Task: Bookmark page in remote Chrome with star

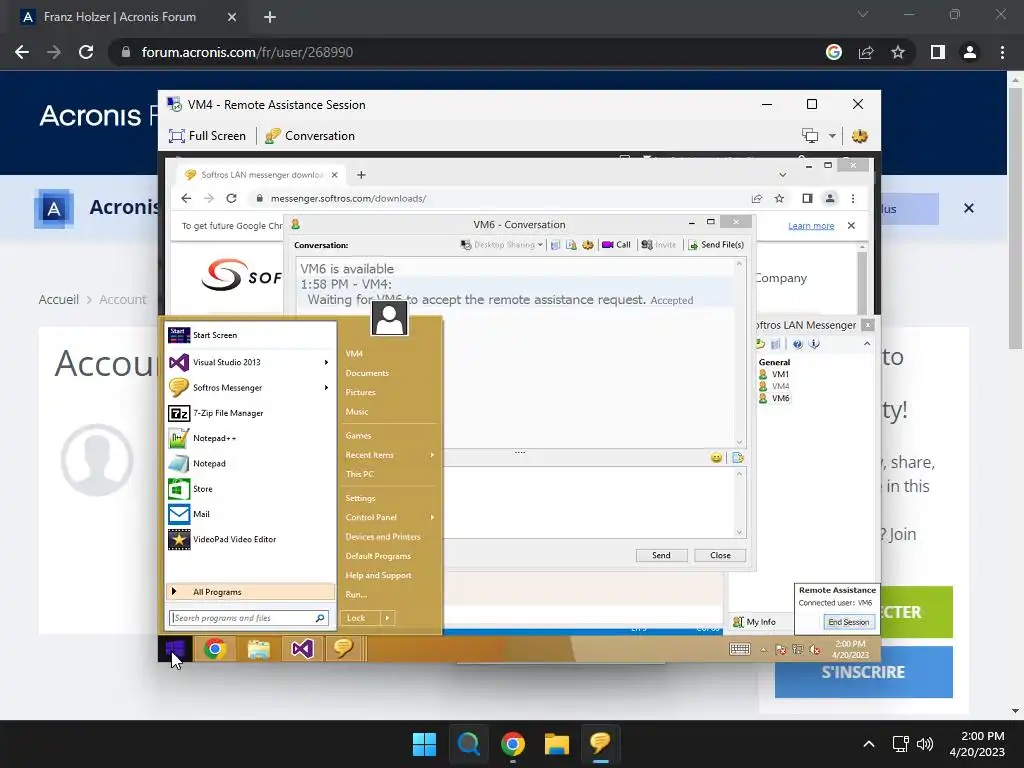Action: pyautogui.click(x=779, y=199)
